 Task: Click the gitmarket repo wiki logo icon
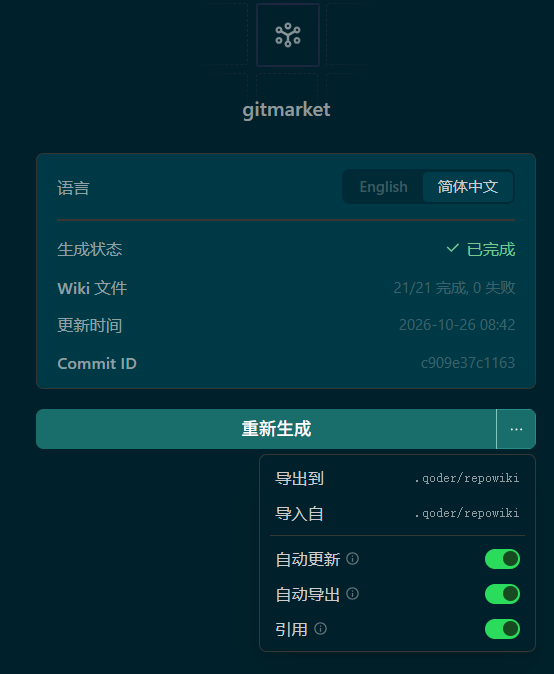tap(288, 35)
